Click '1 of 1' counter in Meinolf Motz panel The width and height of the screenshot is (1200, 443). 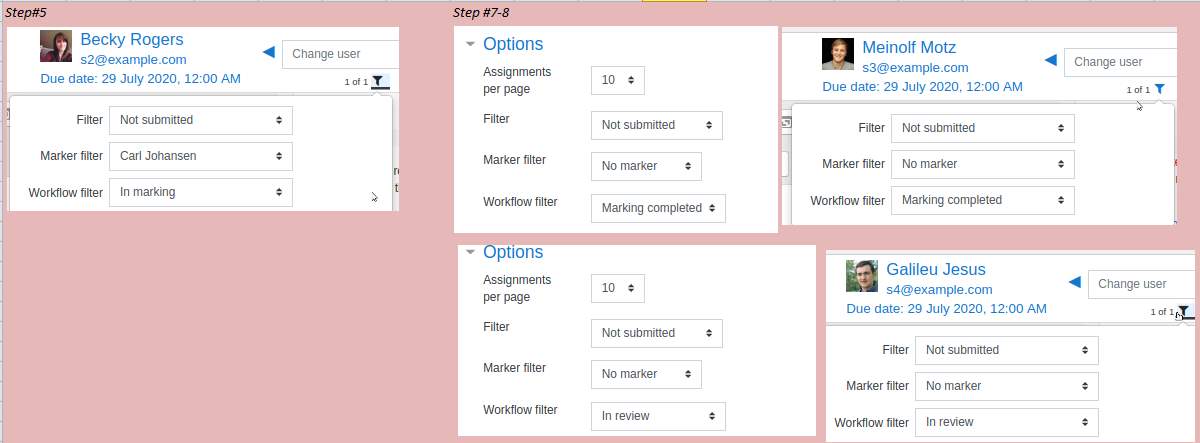click(1138, 90)
